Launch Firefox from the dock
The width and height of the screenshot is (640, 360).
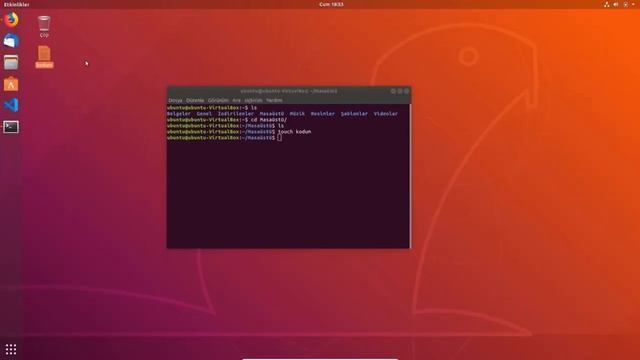pos(11,20)
